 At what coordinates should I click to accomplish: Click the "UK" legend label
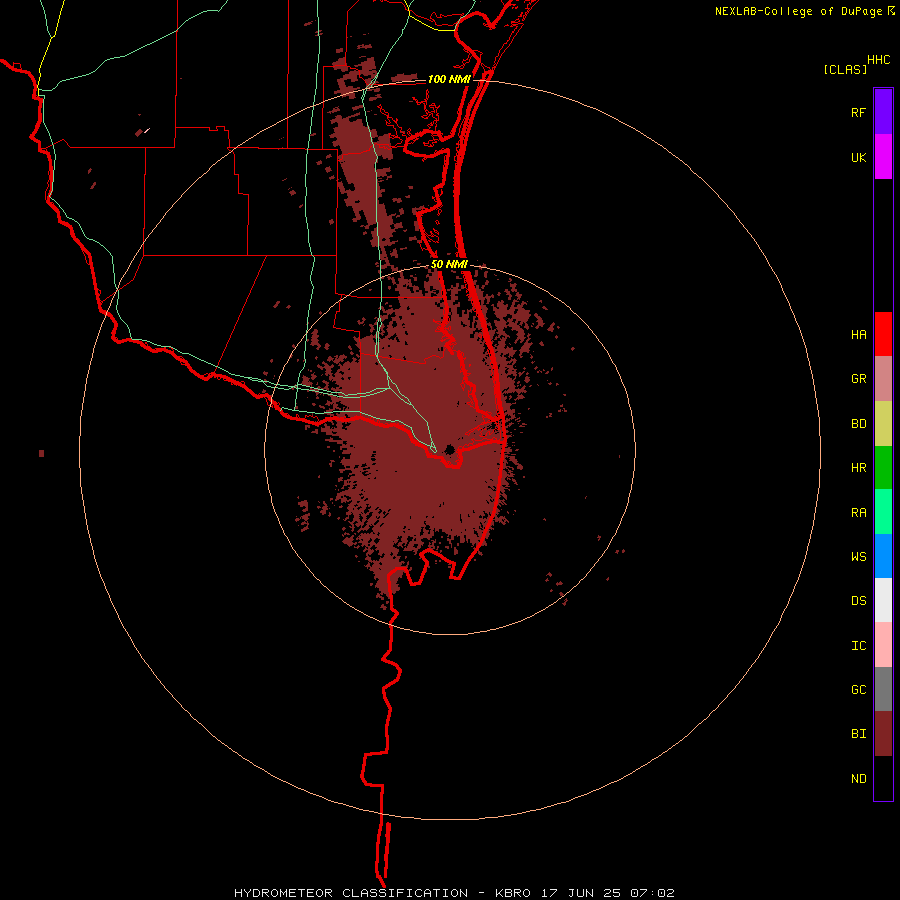(x=859, y=158)
